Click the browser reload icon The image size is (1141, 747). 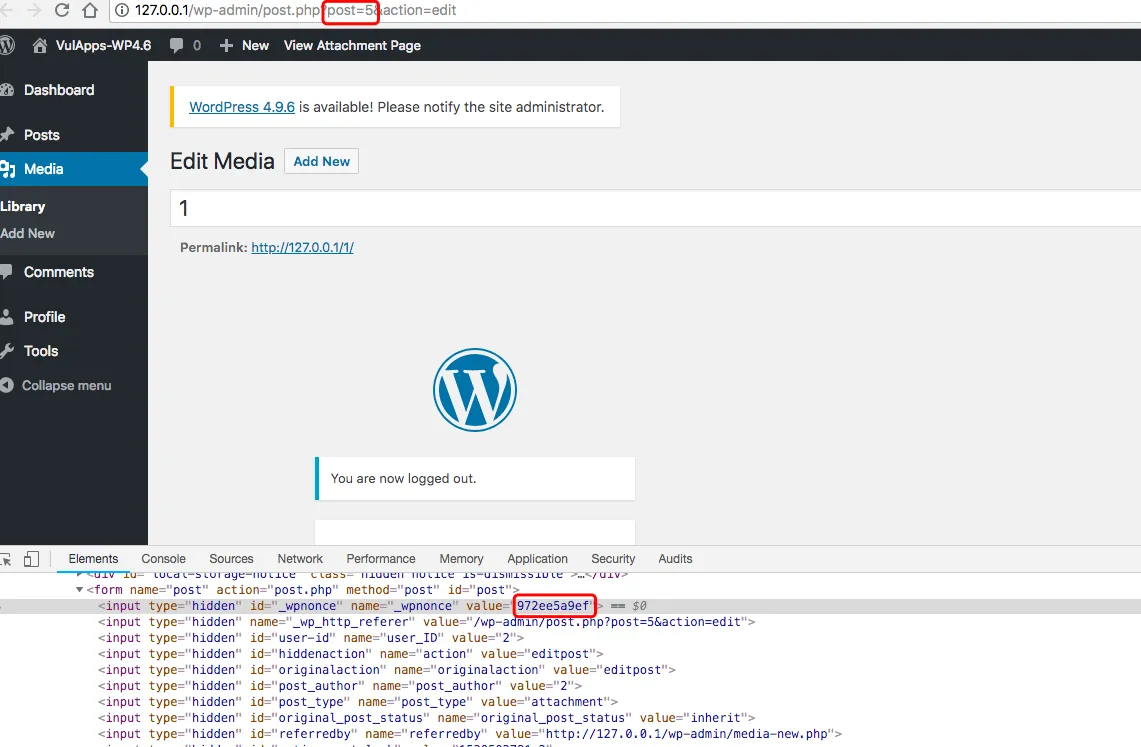click(62, 11)
